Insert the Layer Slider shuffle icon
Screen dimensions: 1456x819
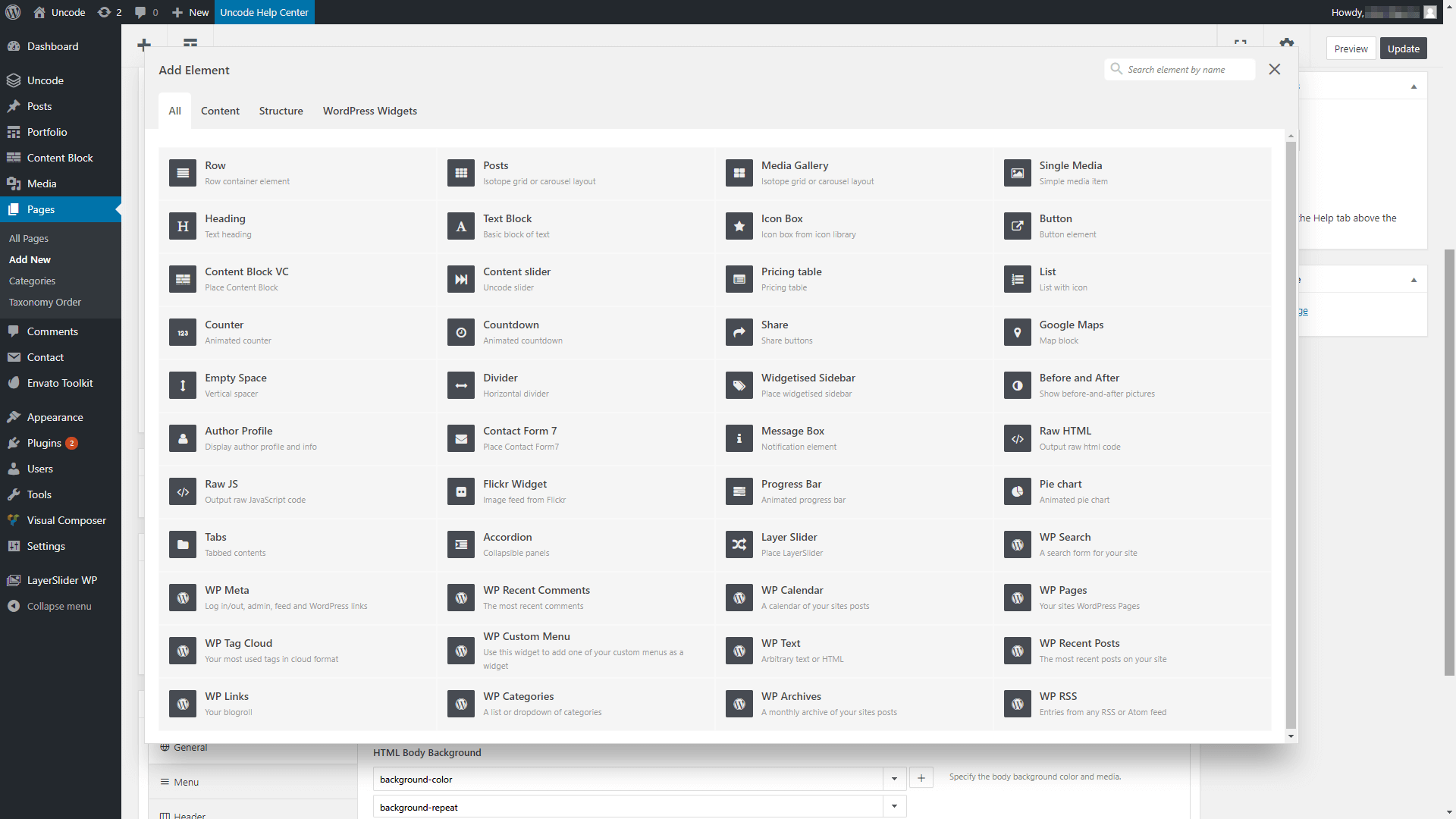pos(739,544)
